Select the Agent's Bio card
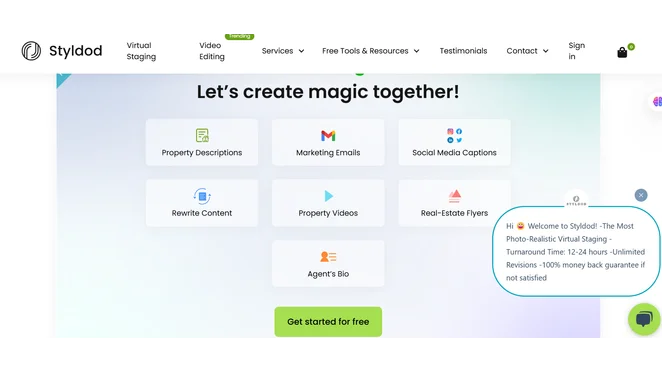Image resolution: width=662 pixels, height=372 pixels. [x=328, y=263]
